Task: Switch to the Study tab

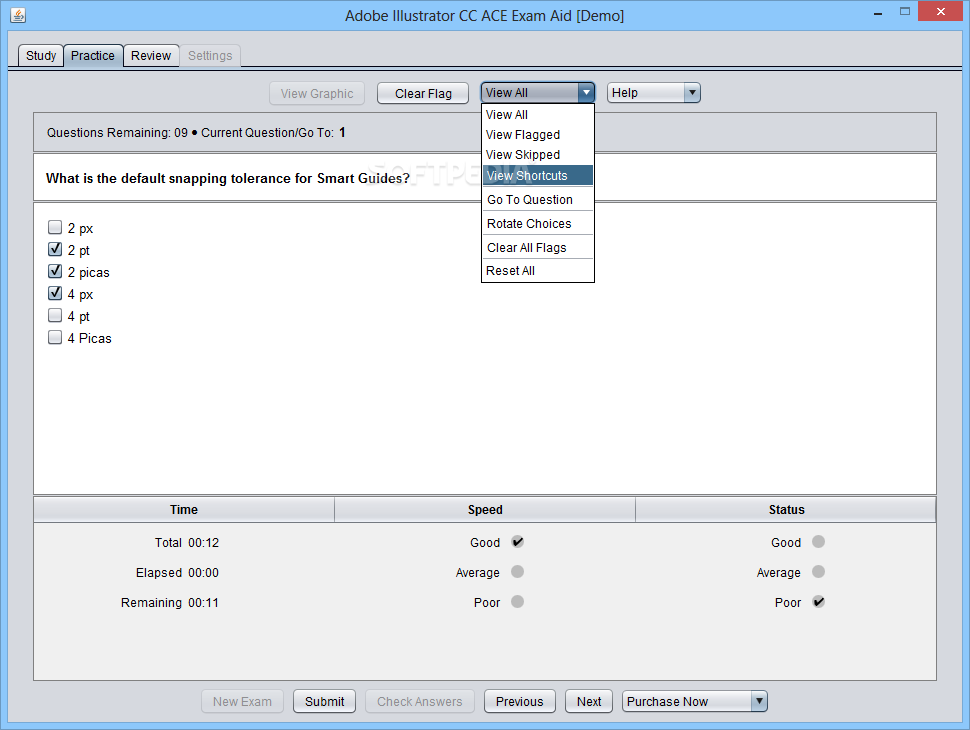Action: click(x=41, y=56)
